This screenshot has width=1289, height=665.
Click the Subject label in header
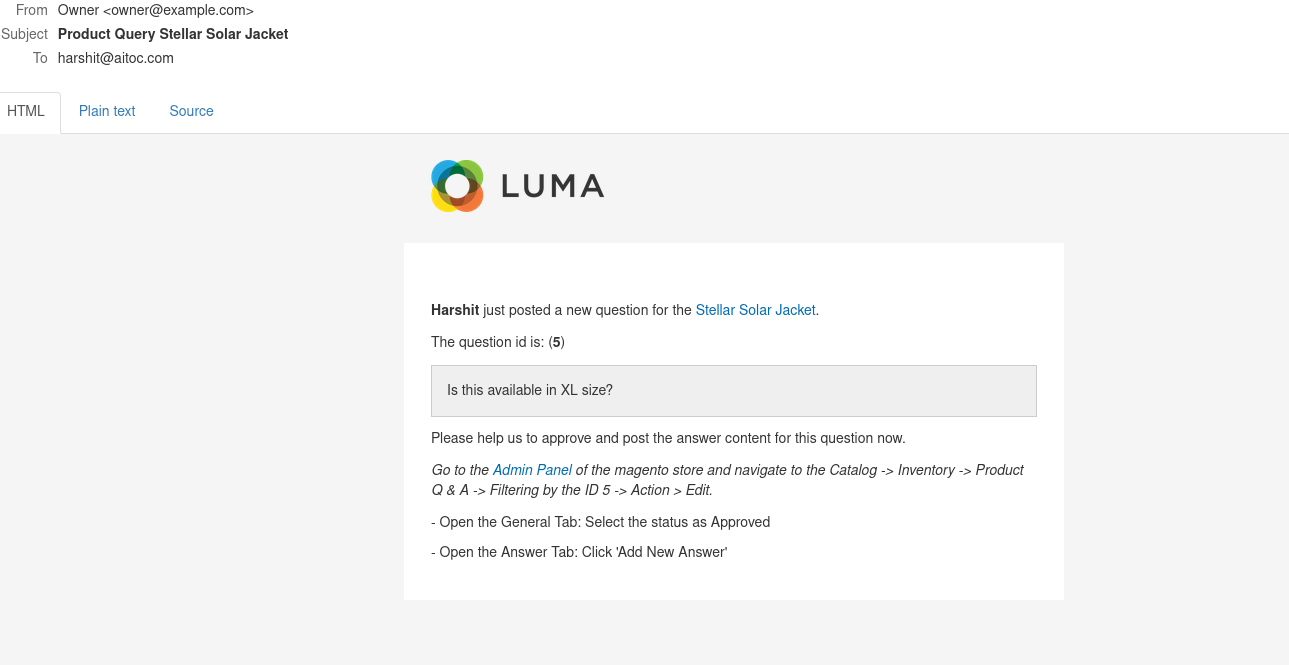tap(24, 34)
